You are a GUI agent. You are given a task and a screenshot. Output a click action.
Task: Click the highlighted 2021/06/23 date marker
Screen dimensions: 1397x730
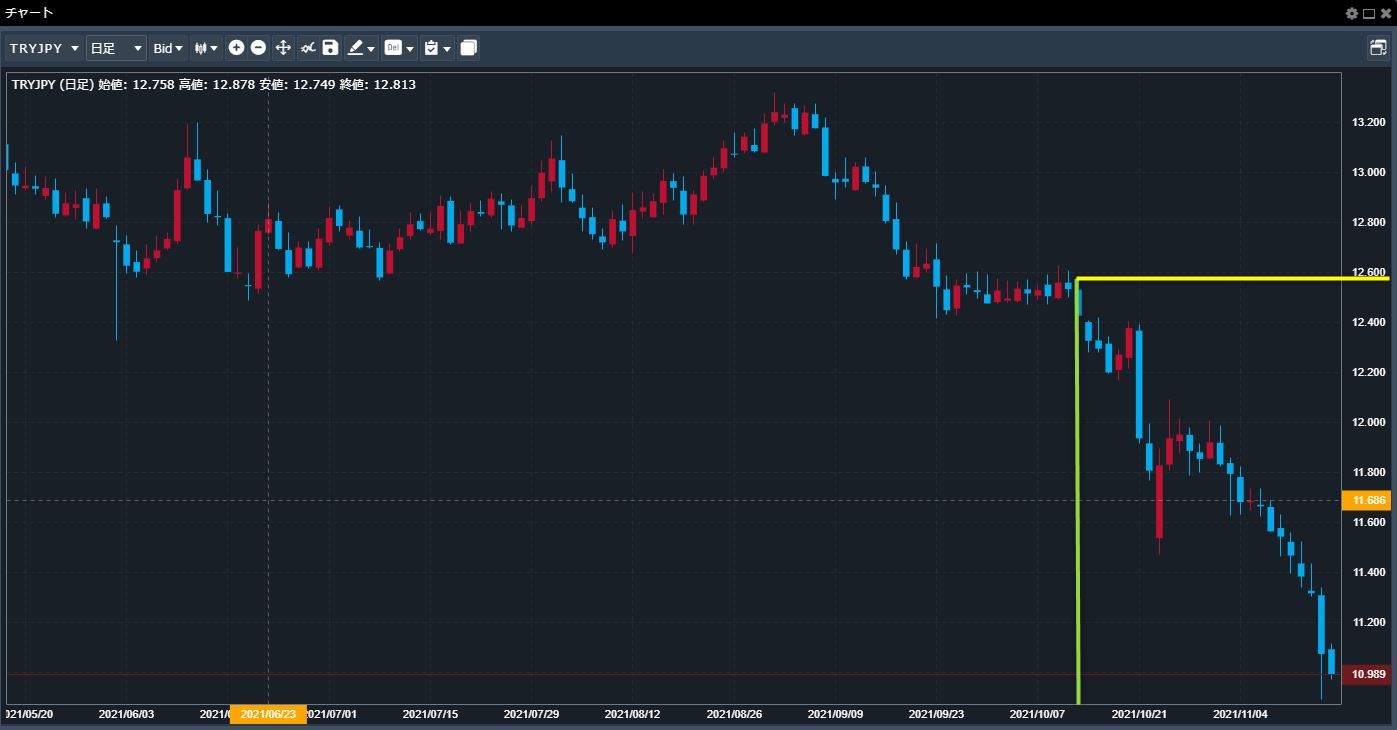tap(268, 715)
